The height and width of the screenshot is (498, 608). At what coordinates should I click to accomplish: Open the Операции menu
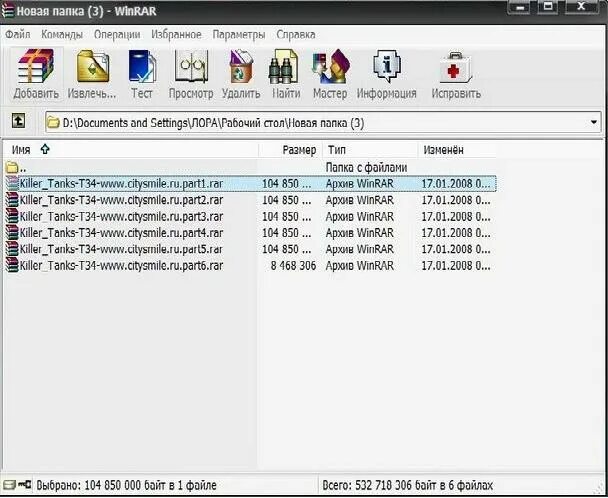[x=117, y=35]
